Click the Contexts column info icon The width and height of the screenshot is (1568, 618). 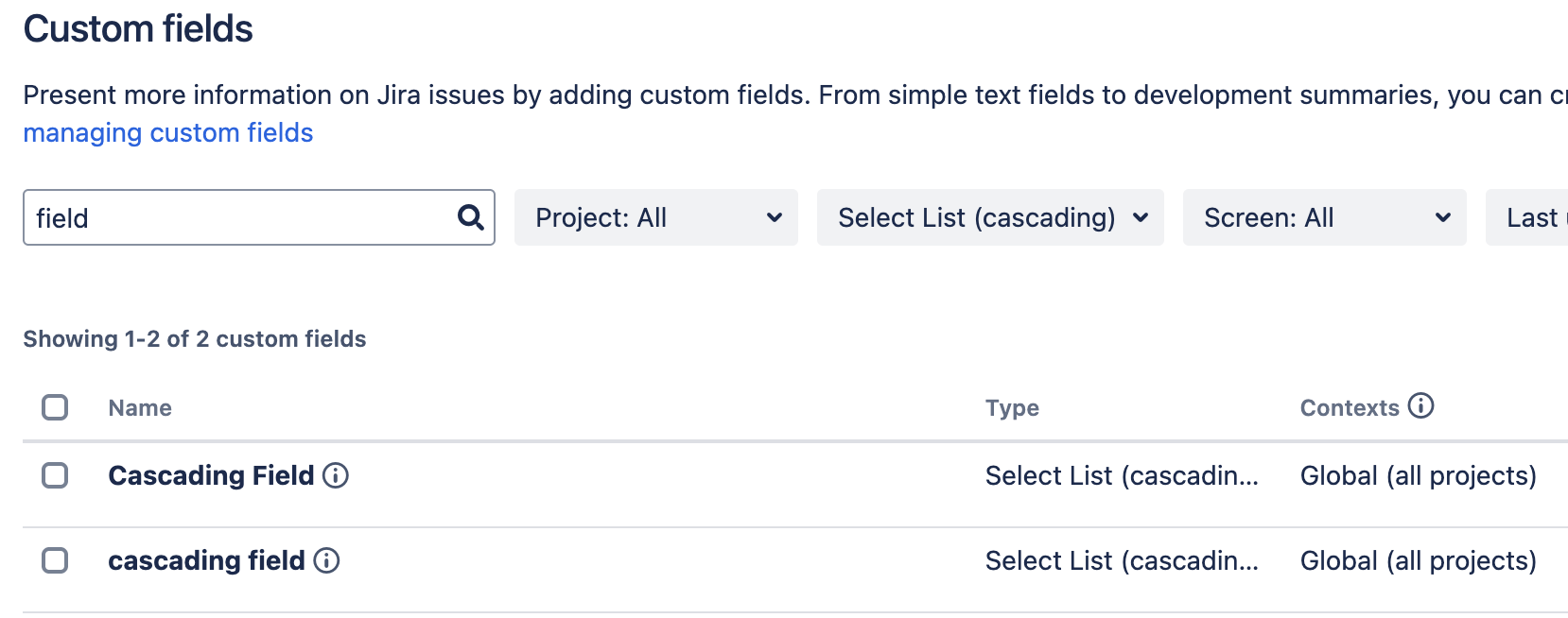coord(1421,406)
